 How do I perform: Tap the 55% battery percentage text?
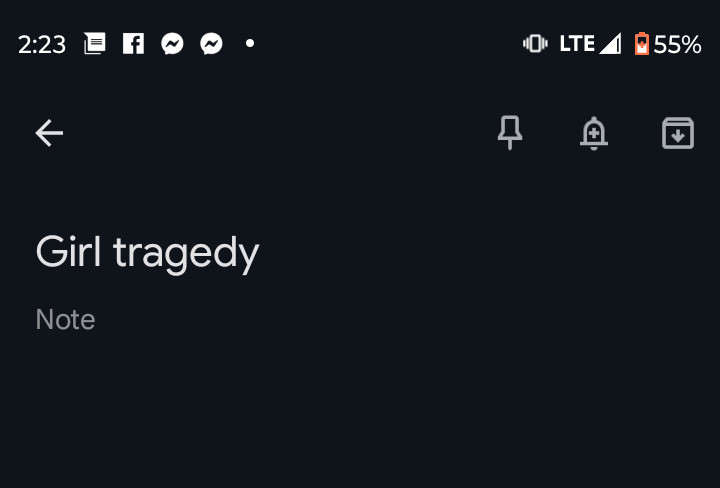click(677, 45)
